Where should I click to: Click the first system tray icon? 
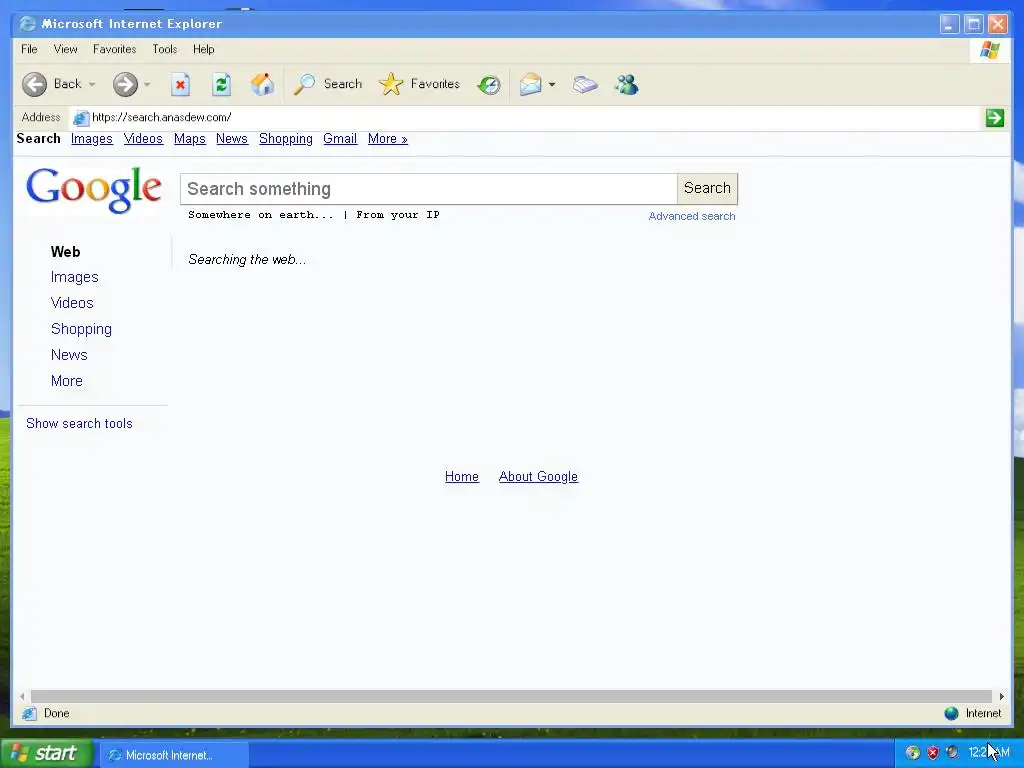(913, 753)
